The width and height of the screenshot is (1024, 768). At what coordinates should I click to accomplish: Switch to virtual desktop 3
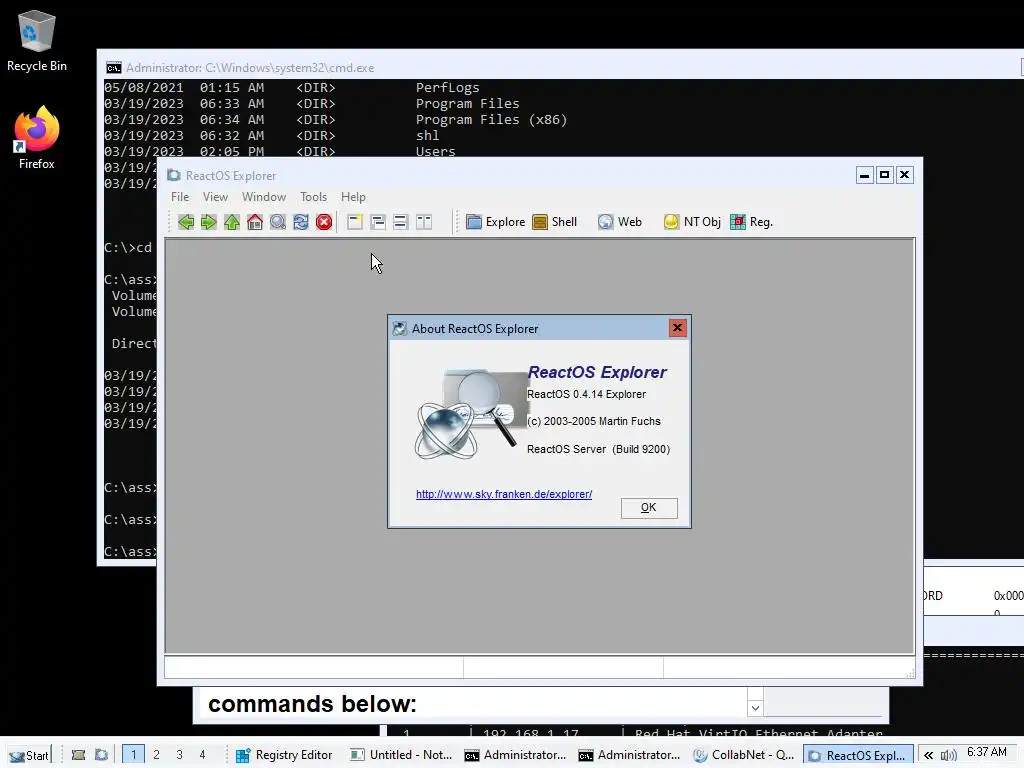pyautogui.click(x=179, y=755)
